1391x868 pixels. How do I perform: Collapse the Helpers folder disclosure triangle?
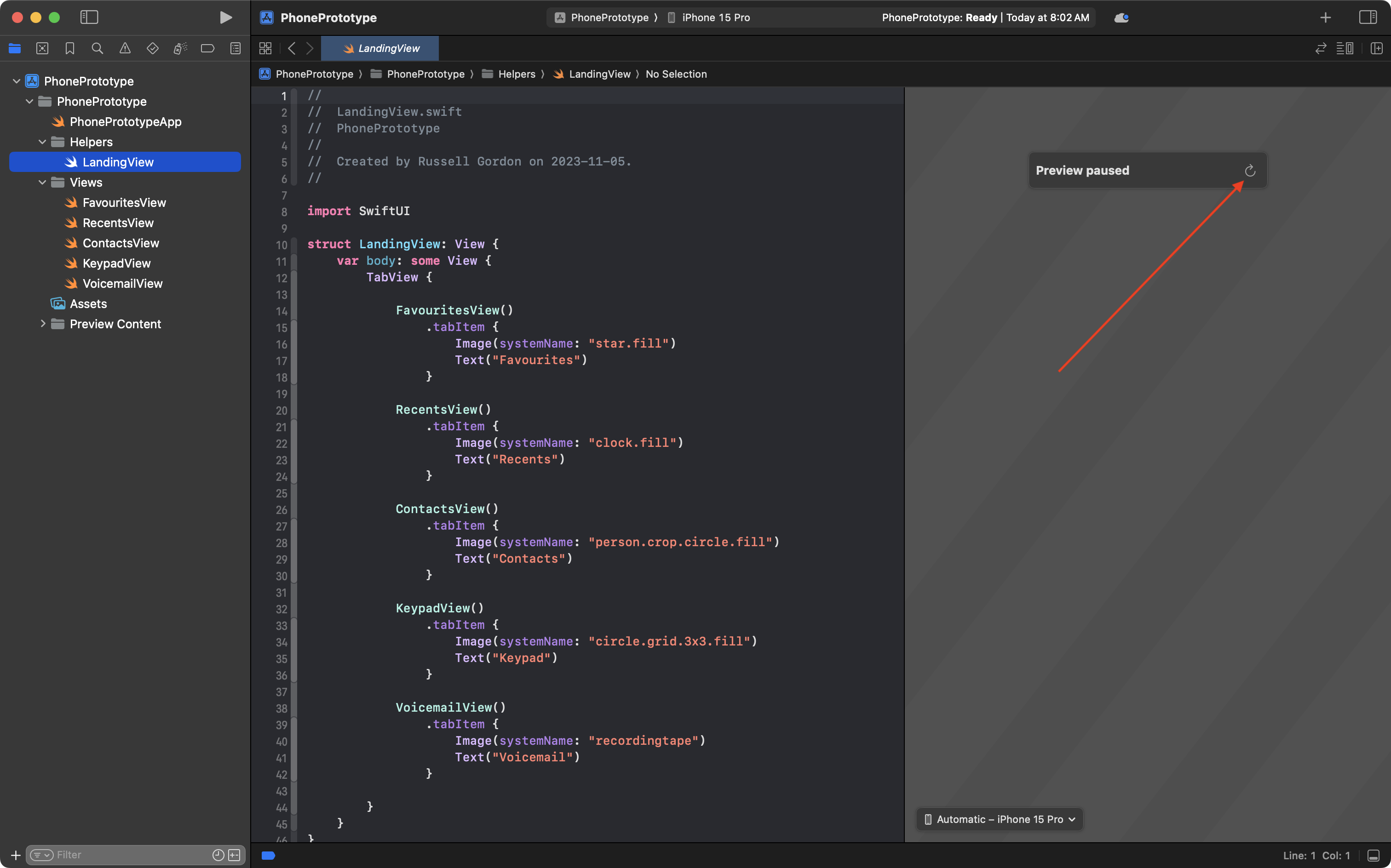[x=41, y=141]
